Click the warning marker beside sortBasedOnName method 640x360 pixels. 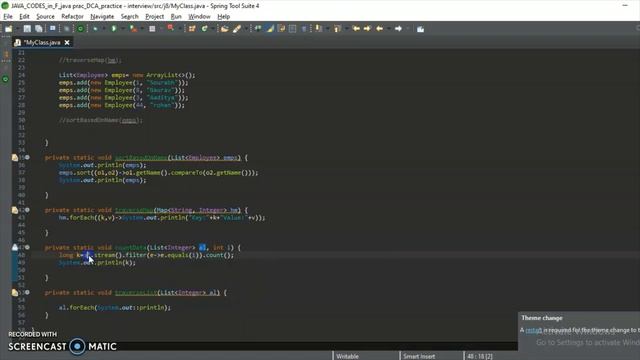coord(15,158)
